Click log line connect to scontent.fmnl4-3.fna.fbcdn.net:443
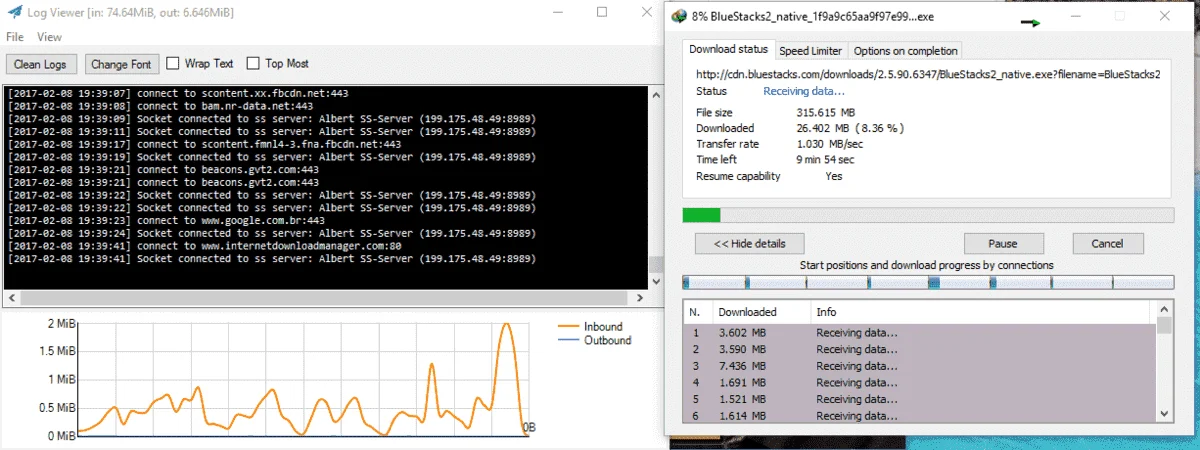Screen dimensions: 1200x450 [204, 144]
